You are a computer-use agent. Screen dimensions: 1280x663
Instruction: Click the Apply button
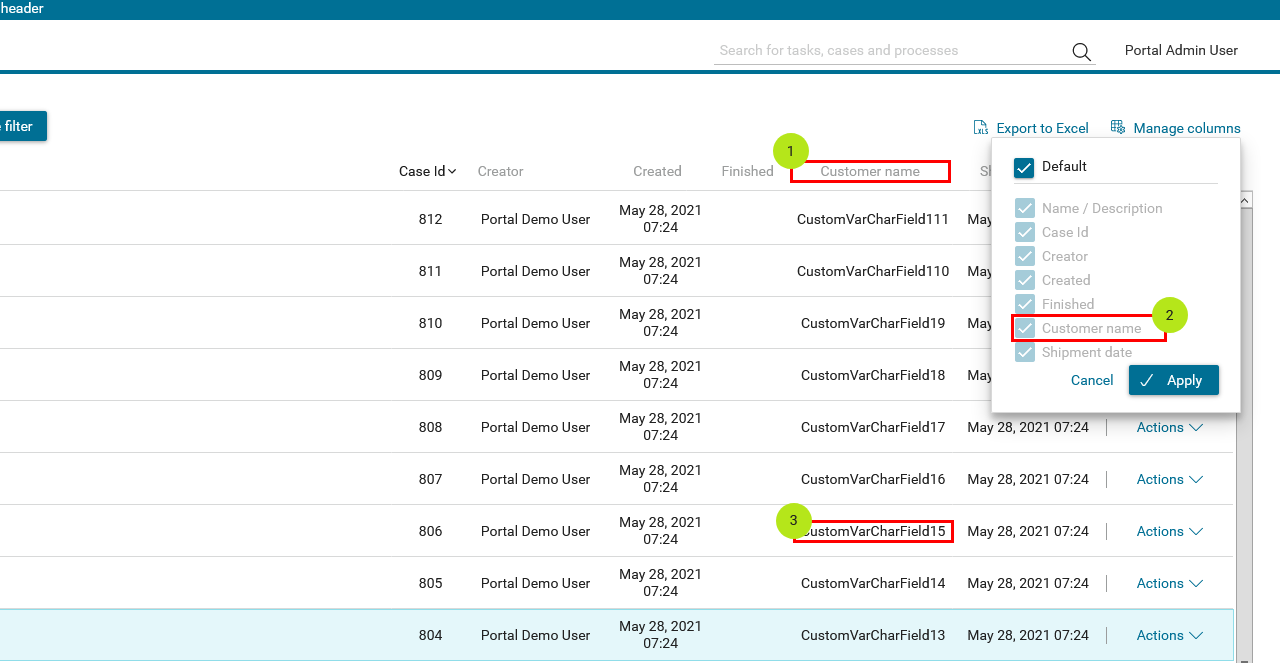coord(1174,380)
